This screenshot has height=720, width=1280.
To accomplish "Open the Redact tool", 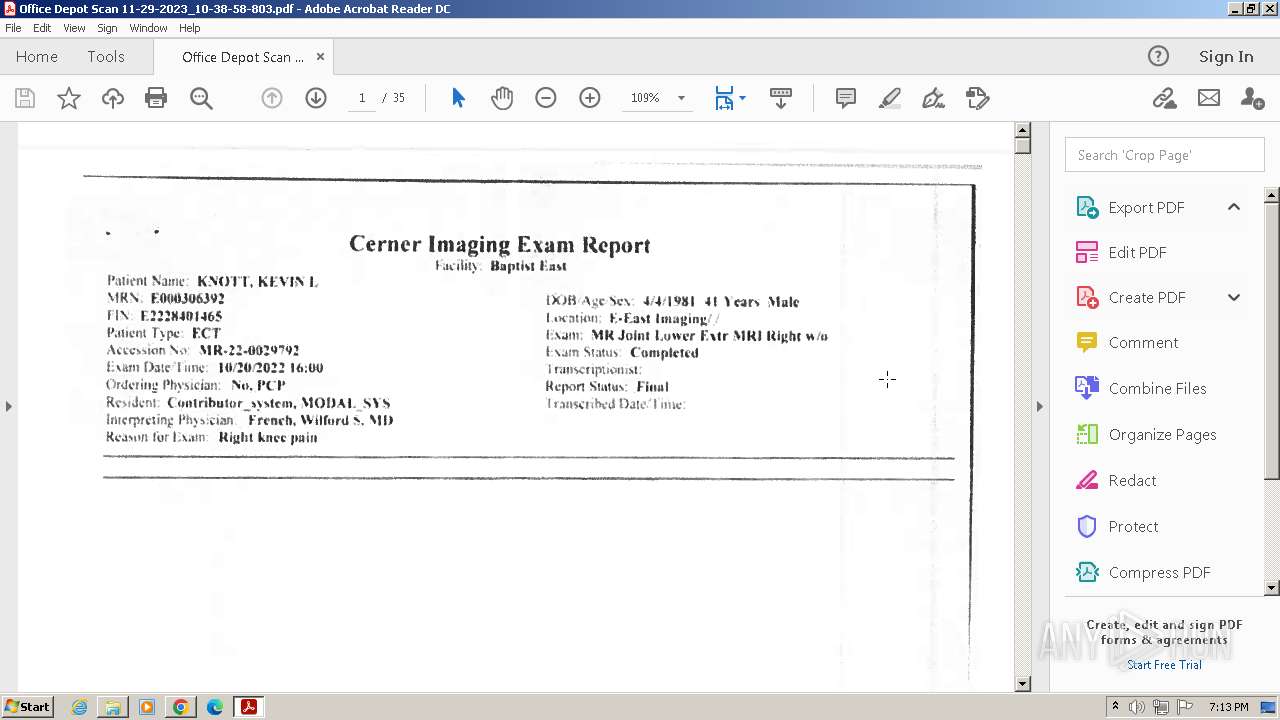I will (1132, 480).
